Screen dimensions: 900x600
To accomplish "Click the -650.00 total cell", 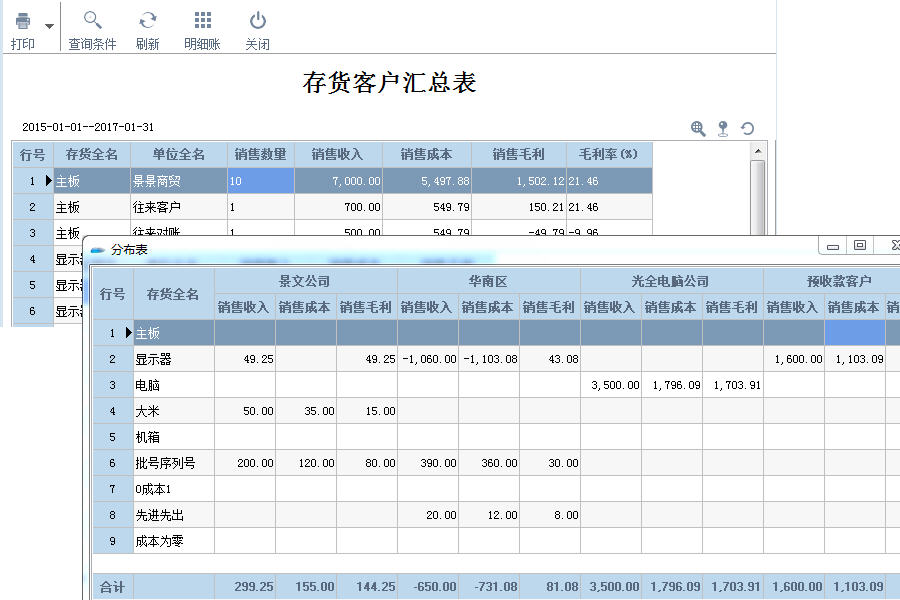I will click(x=428, y=587).
